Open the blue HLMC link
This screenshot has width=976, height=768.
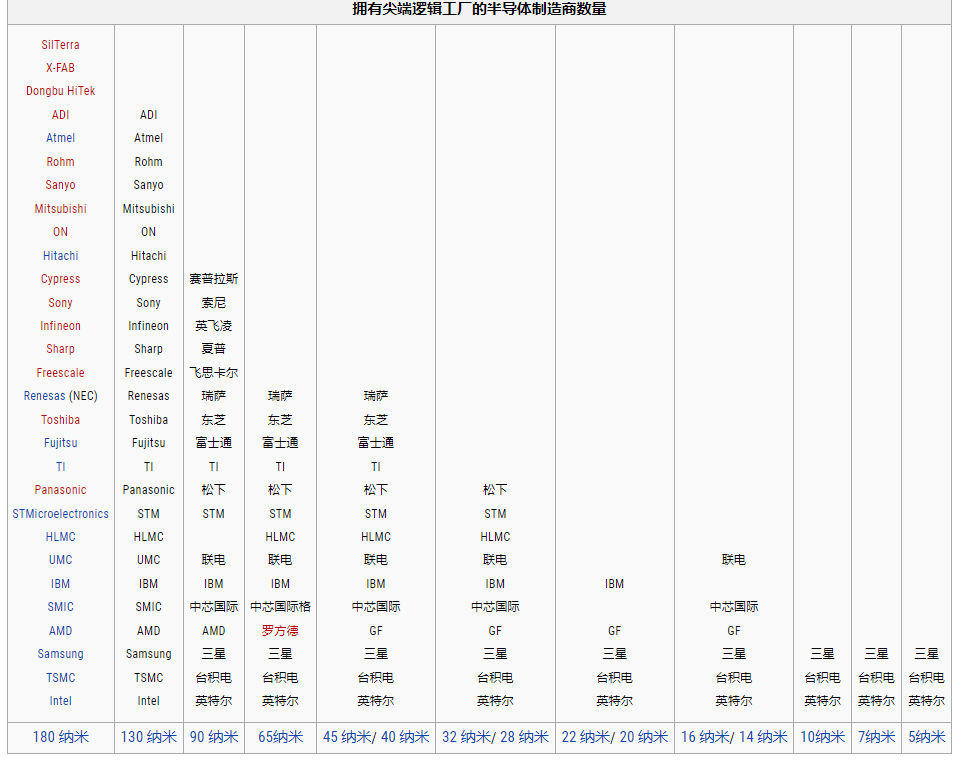pyautogui.click(x=60, y=536)
